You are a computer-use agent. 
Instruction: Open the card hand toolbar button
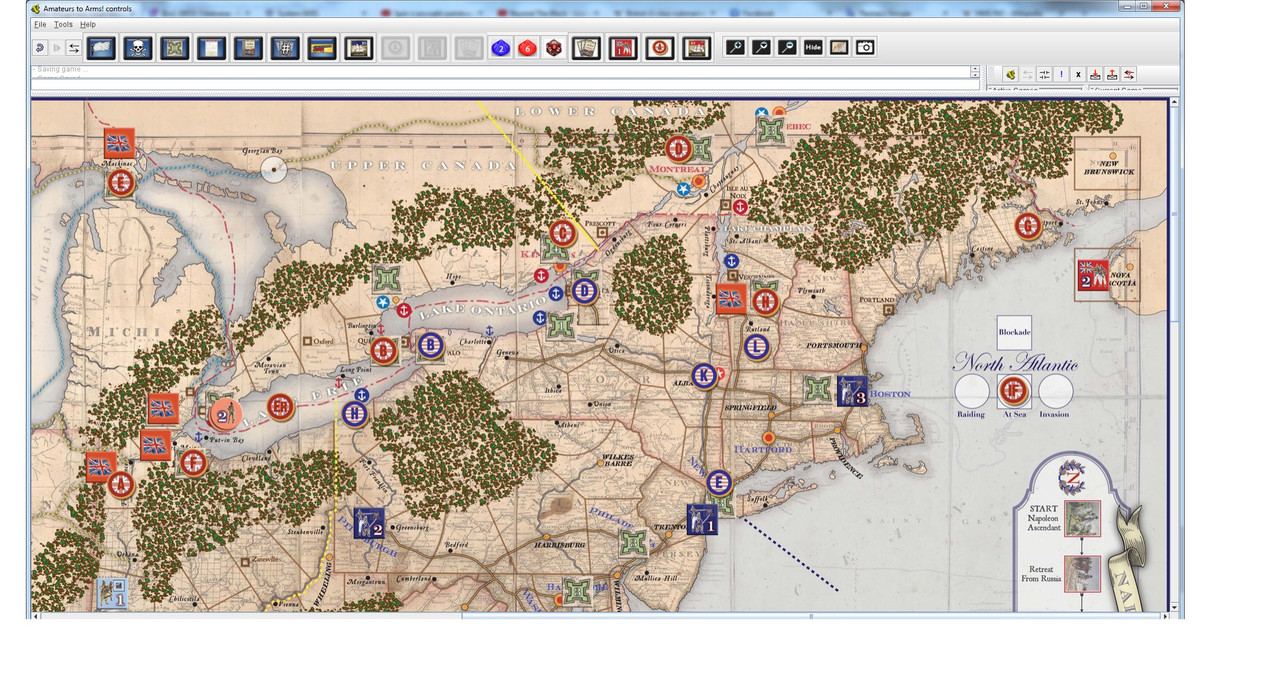click(x=586, y=47)
